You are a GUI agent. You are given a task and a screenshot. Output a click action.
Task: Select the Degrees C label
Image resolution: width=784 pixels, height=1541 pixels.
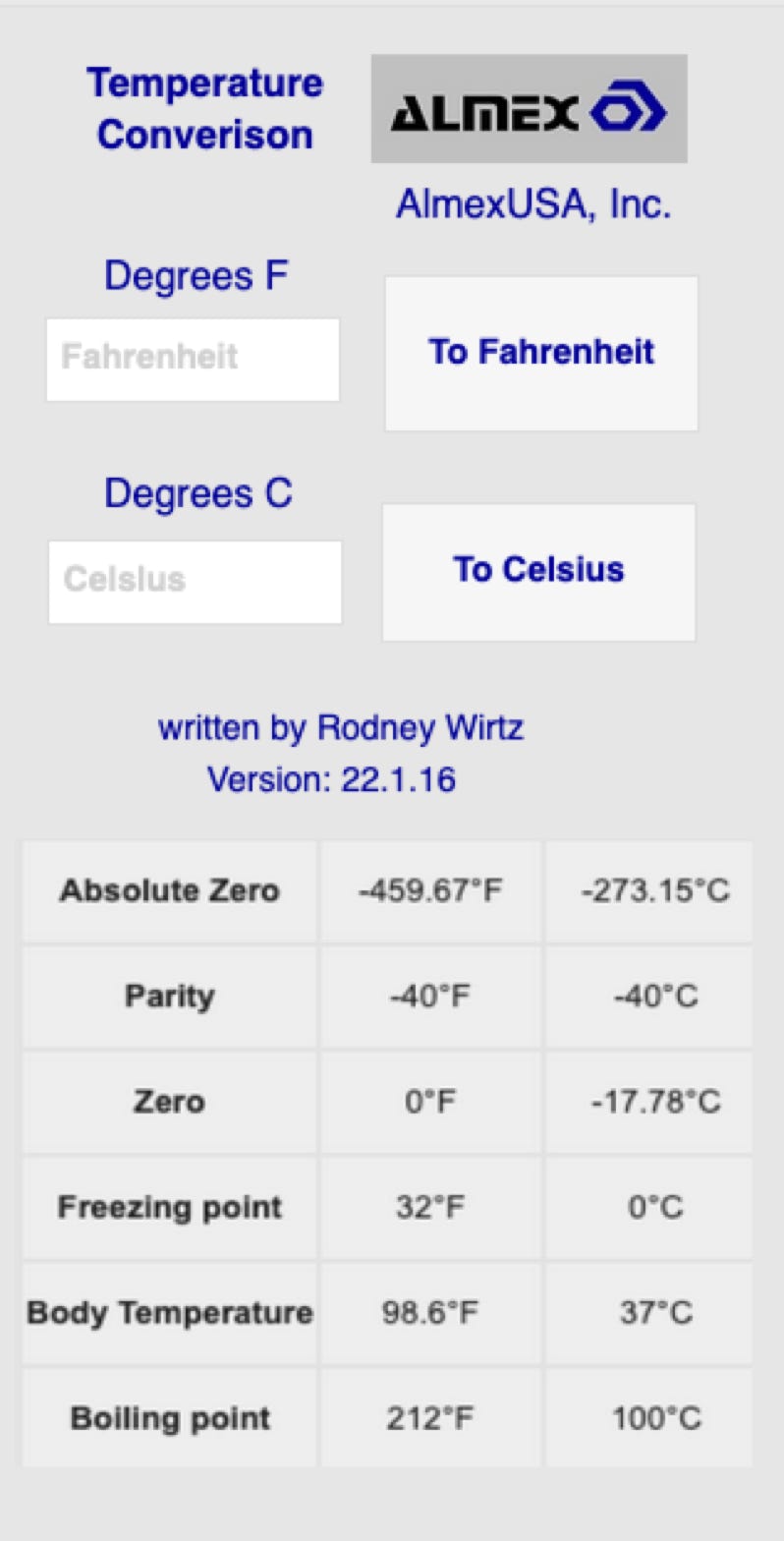(197, 493)
